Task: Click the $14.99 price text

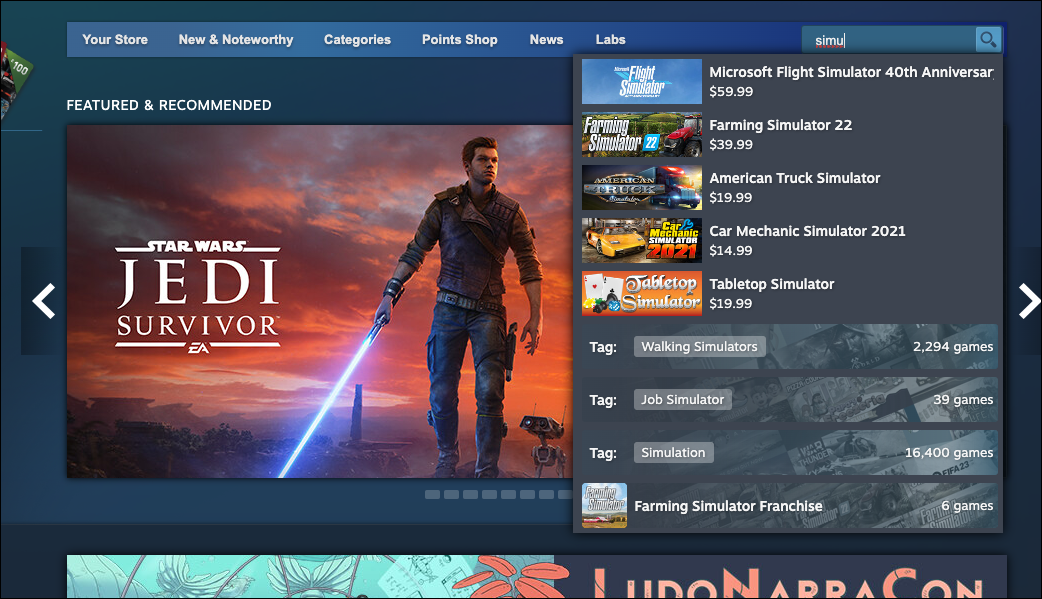Action: [x=731, y=251]
